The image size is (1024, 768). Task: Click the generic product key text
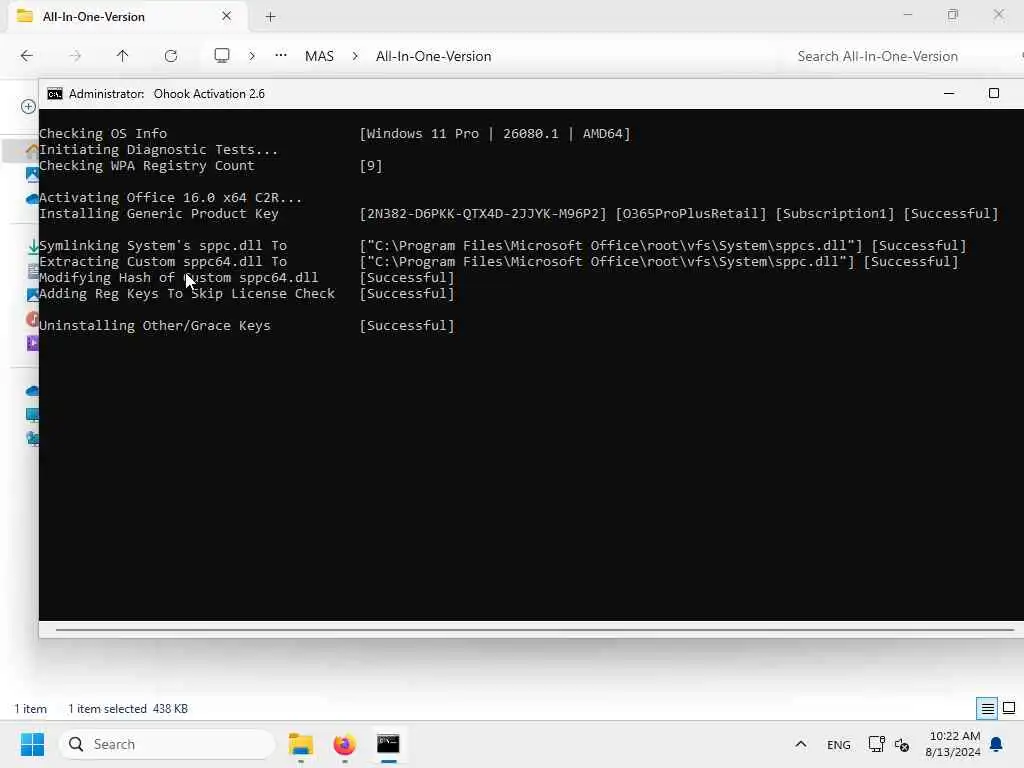pyautogui.click(x=483, y=214)
